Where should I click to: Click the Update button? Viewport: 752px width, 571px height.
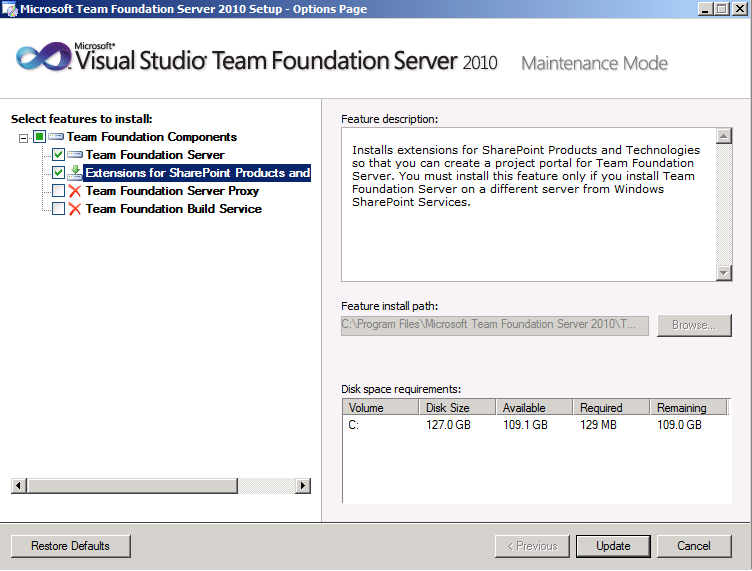pos(613,546)
